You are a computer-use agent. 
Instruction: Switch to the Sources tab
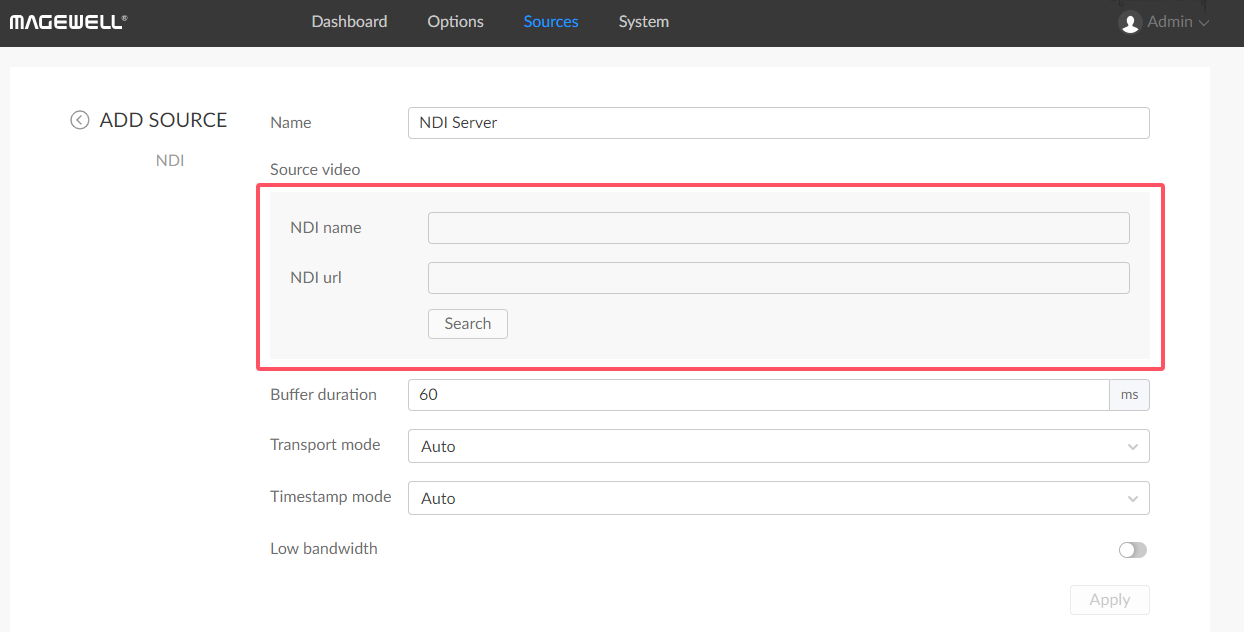click(x=551, y=22)
